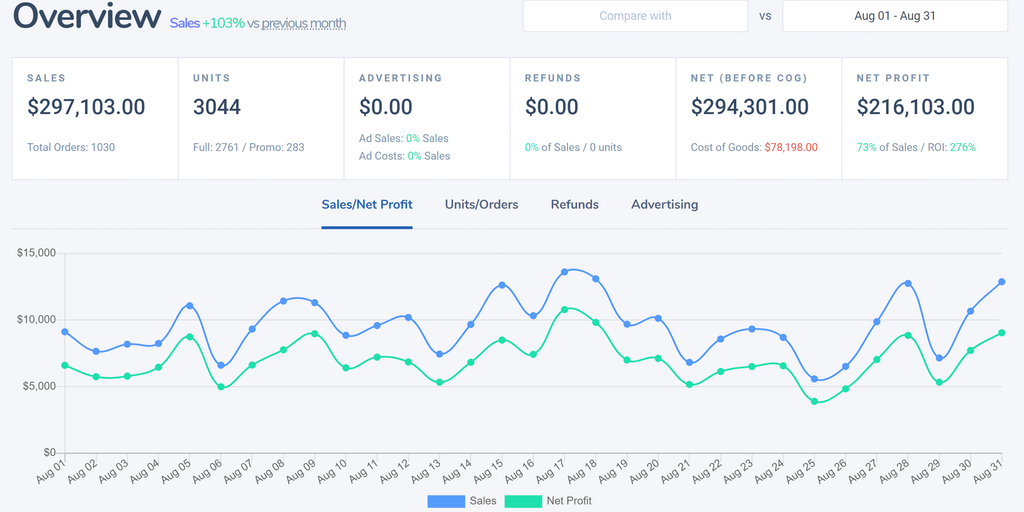Open the Aug 01 - Aug 31 date range picker
This screenshot has height=512, width=1024.
(x=894, y=16)
